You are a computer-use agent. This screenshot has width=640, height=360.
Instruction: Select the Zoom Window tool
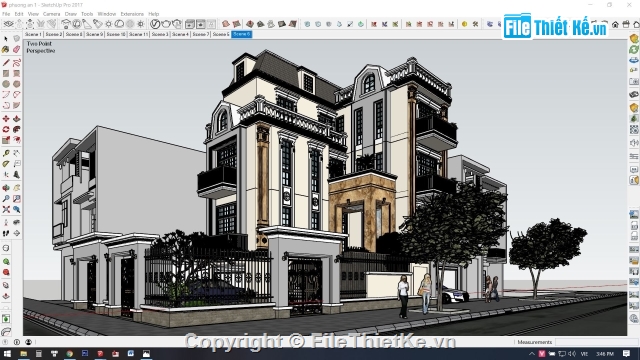tap(16, 198)
